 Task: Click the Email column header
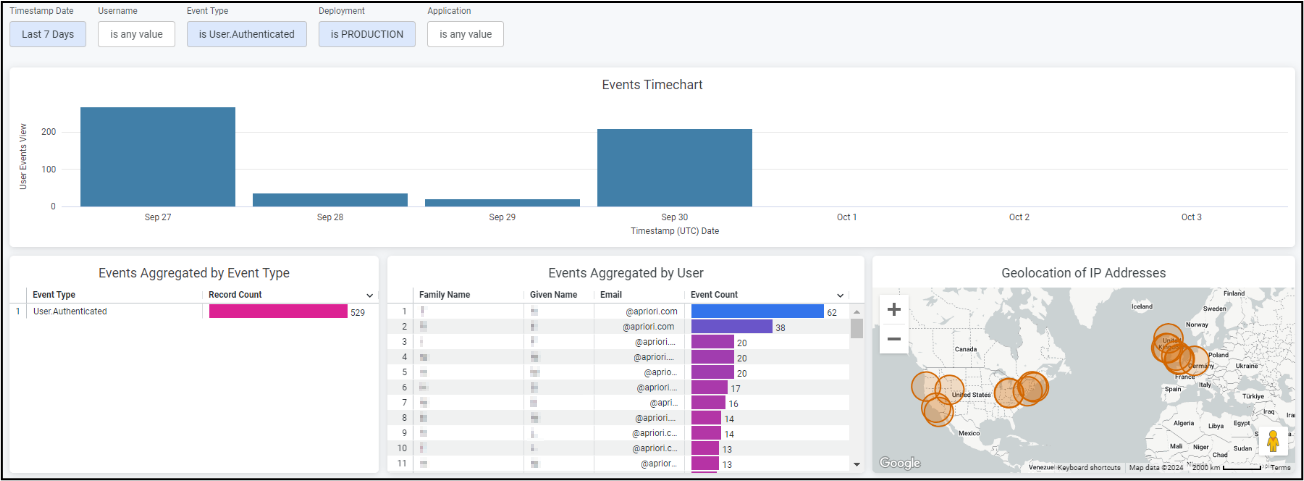[611, 295]
